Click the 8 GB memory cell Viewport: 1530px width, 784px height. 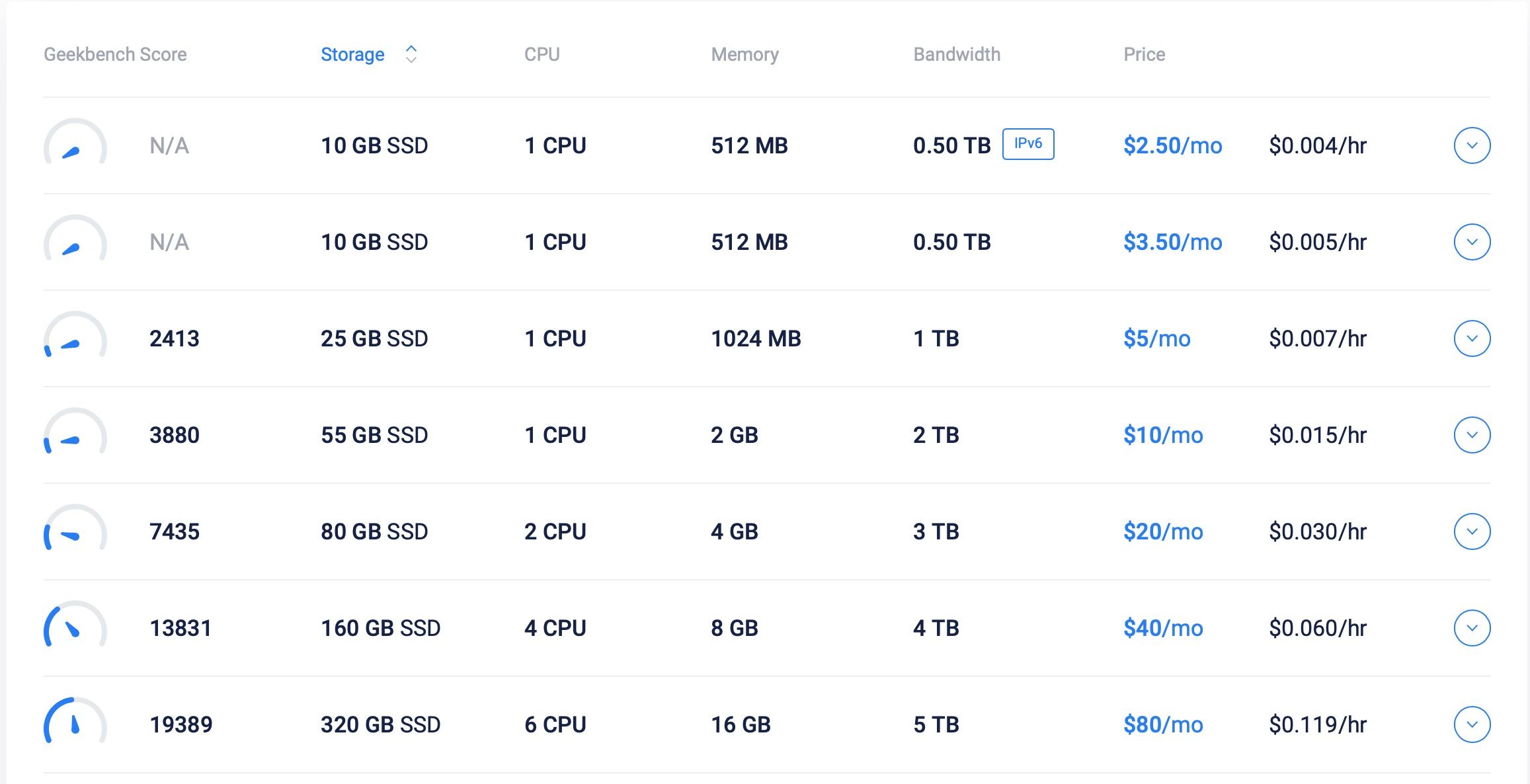pyautogui.click(x=735, y=628)
